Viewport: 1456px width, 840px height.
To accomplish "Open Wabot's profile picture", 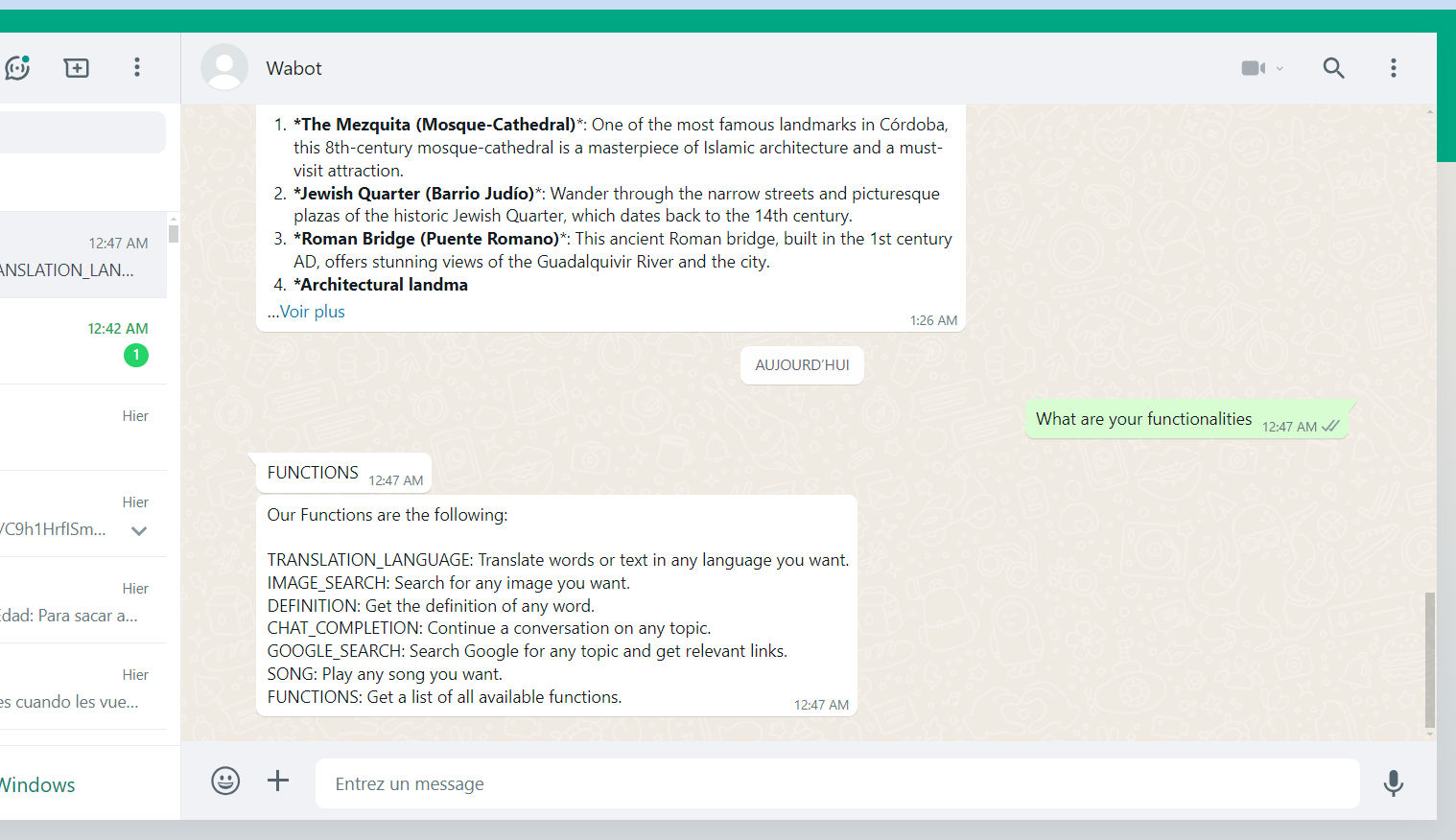I will click(x=223, y=67).
